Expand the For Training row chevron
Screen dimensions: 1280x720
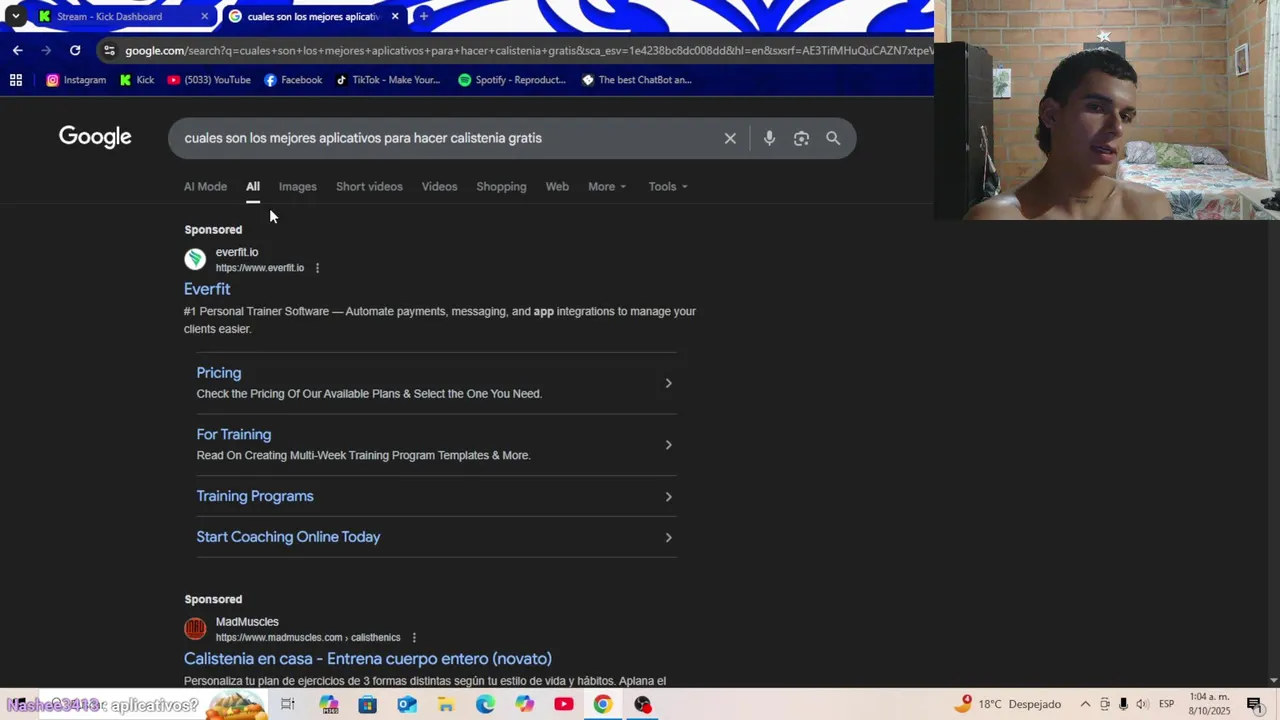(x=668, y=445)
